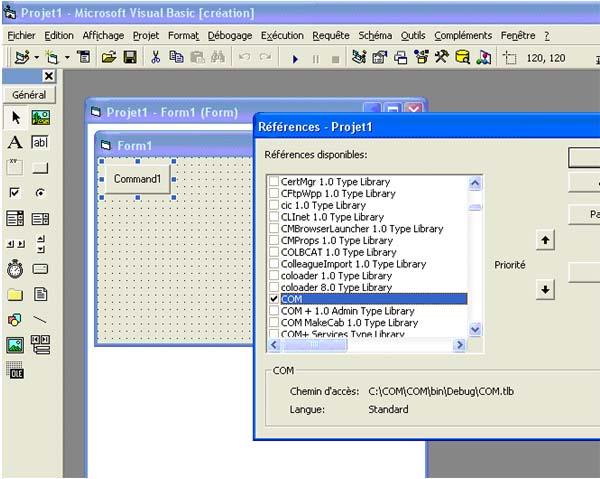Check CertMgr 1.0 Type Library
Viewport: 600px width, 479px height.
pyautogui.click(x=274, y=181)
